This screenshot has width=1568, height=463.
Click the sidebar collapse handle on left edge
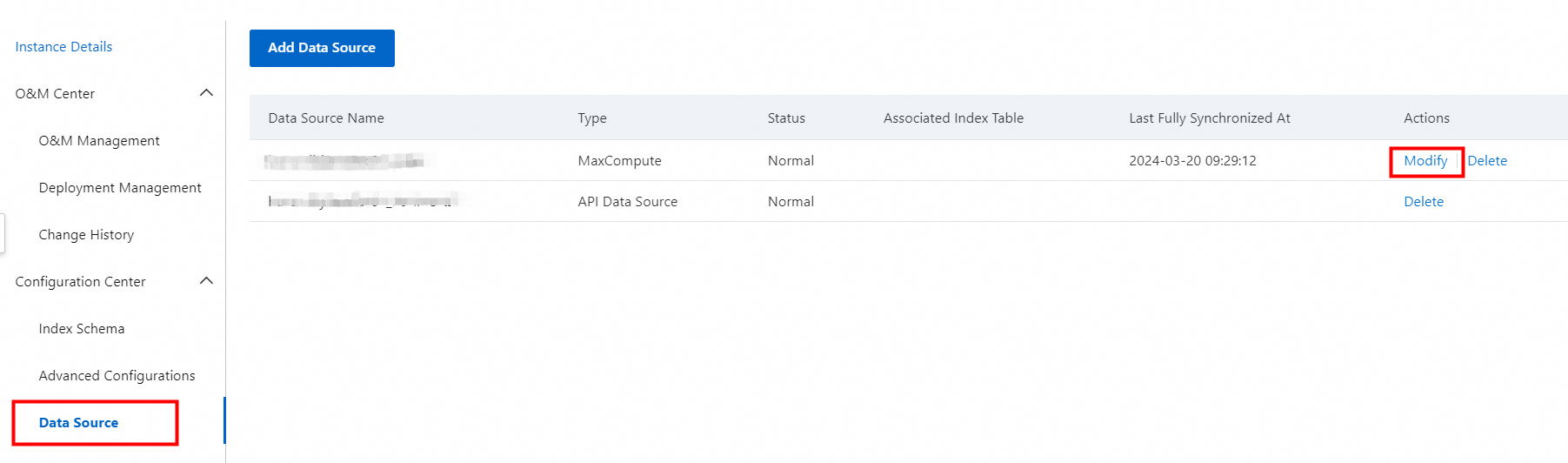pos(3,234)
